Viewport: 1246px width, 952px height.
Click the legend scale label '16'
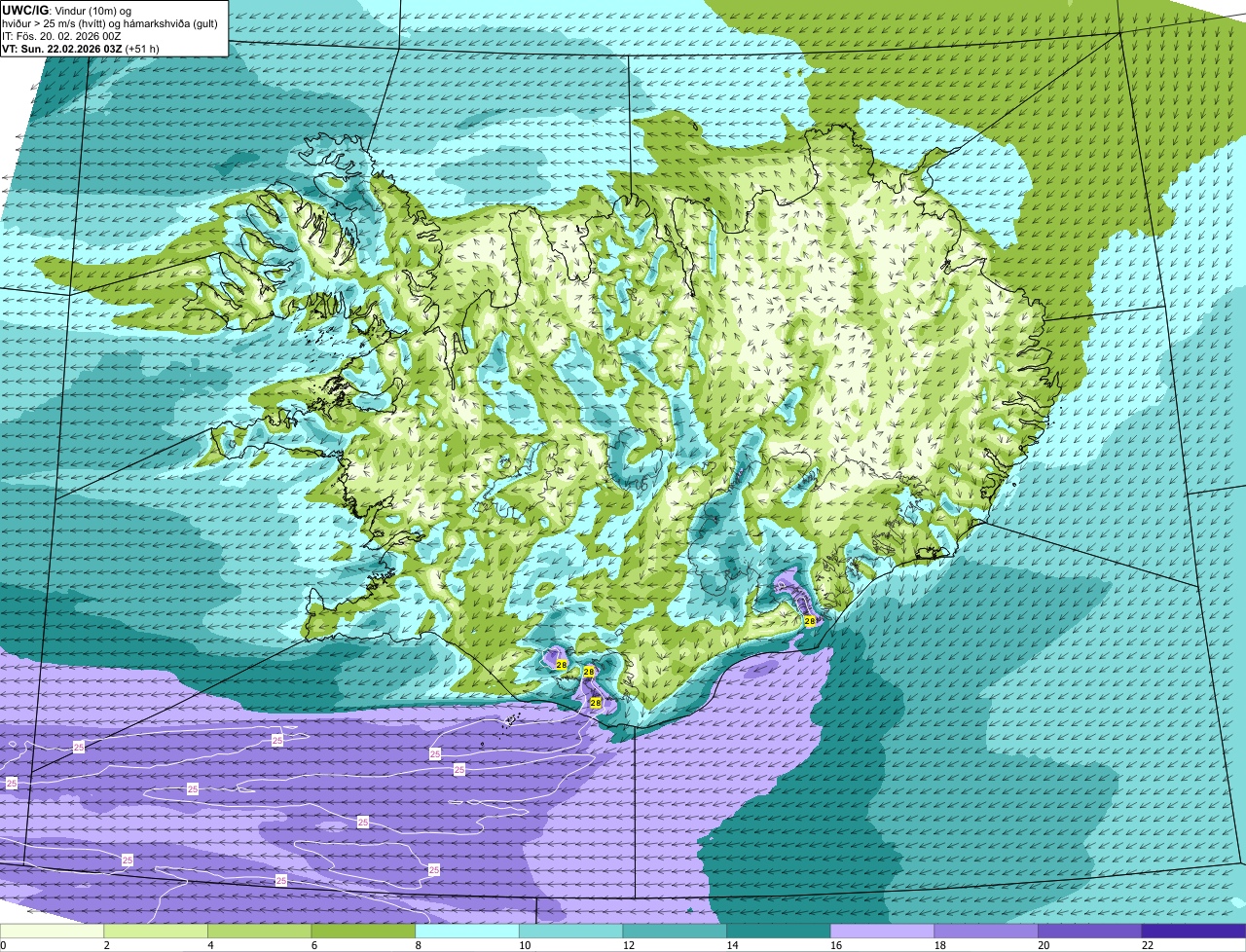(837, 945)
